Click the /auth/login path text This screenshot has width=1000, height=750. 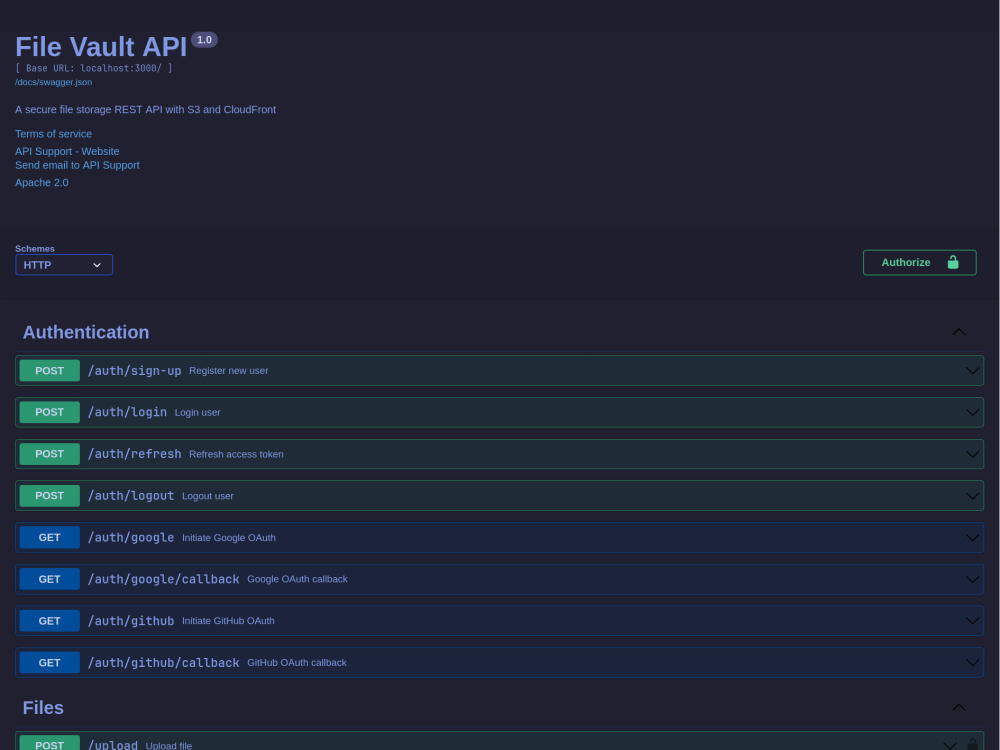[x=128, y=412]
